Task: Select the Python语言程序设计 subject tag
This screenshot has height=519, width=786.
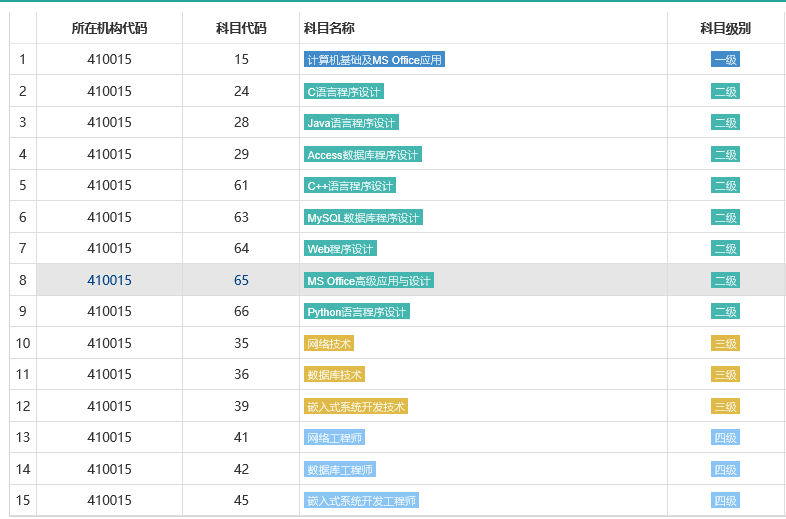Action: coord(357,312)
